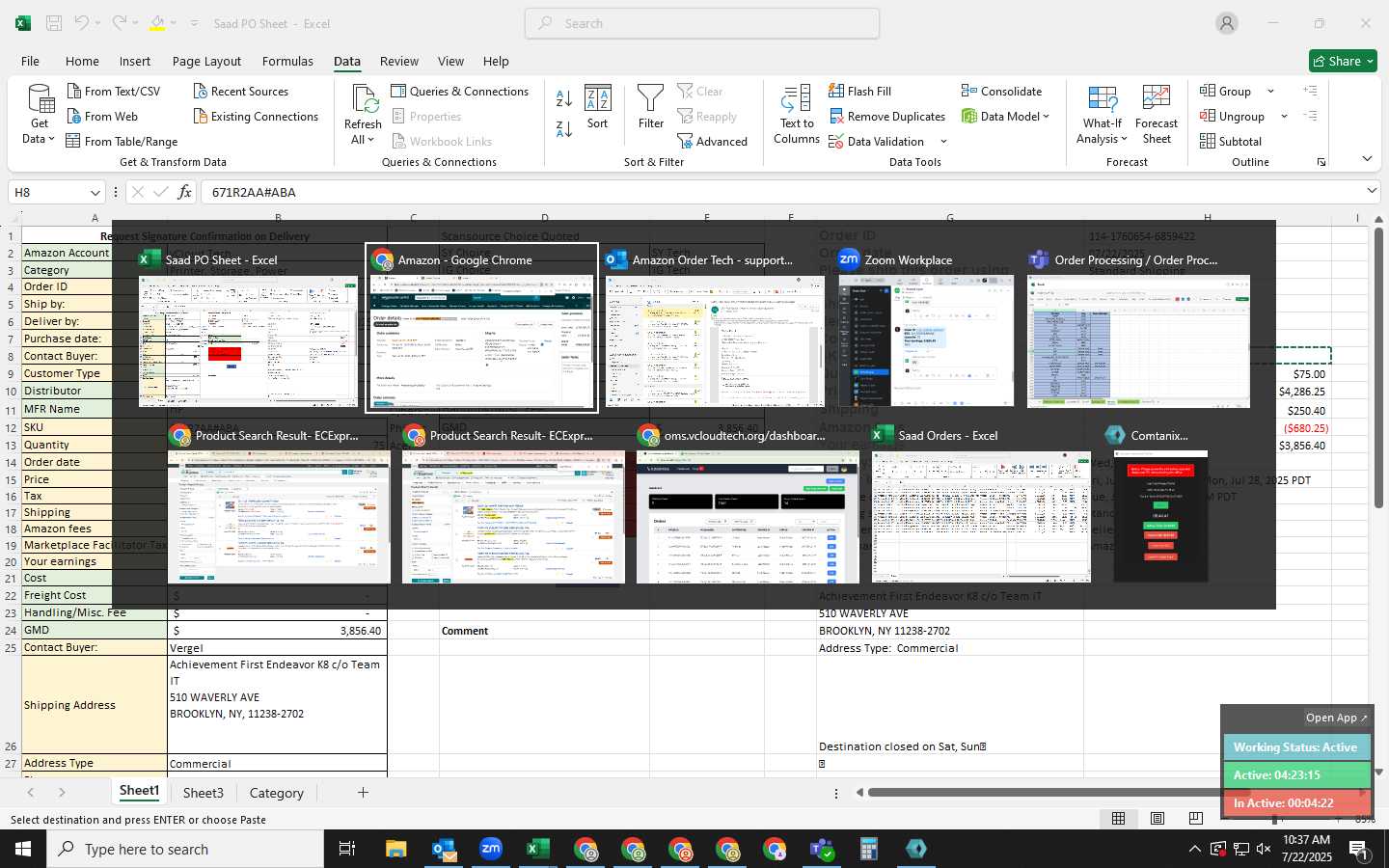Switch to Amazon - Google Chrome window thumbnail
This screenshot has width=1389, height=868.
[481, 327]
